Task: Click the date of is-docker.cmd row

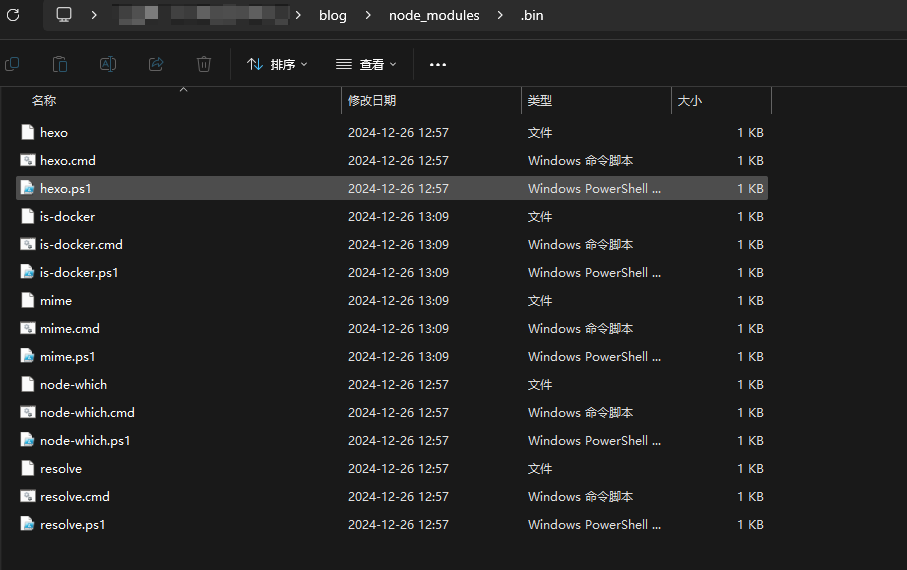Action: tap(398, 244)
